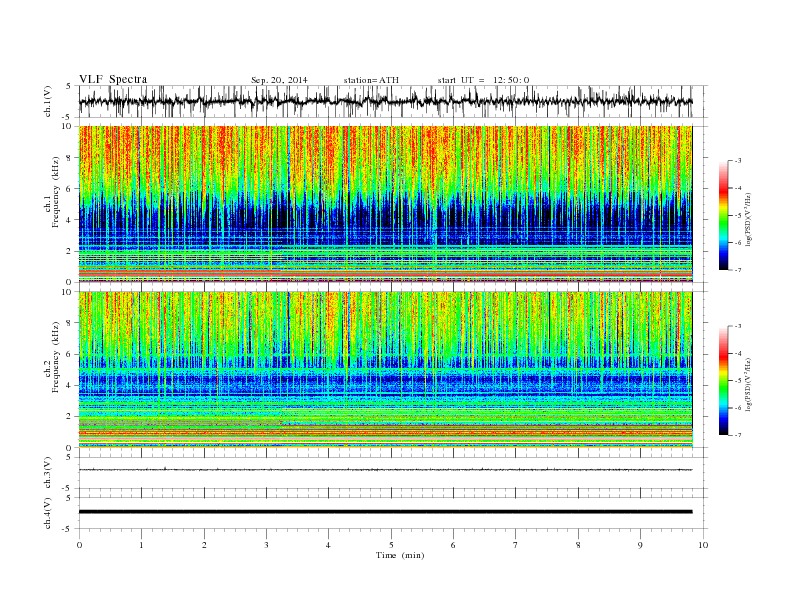Click time axis tick label "2"
Viewport: 792px width, 612px height.
[x=204, y=545]
